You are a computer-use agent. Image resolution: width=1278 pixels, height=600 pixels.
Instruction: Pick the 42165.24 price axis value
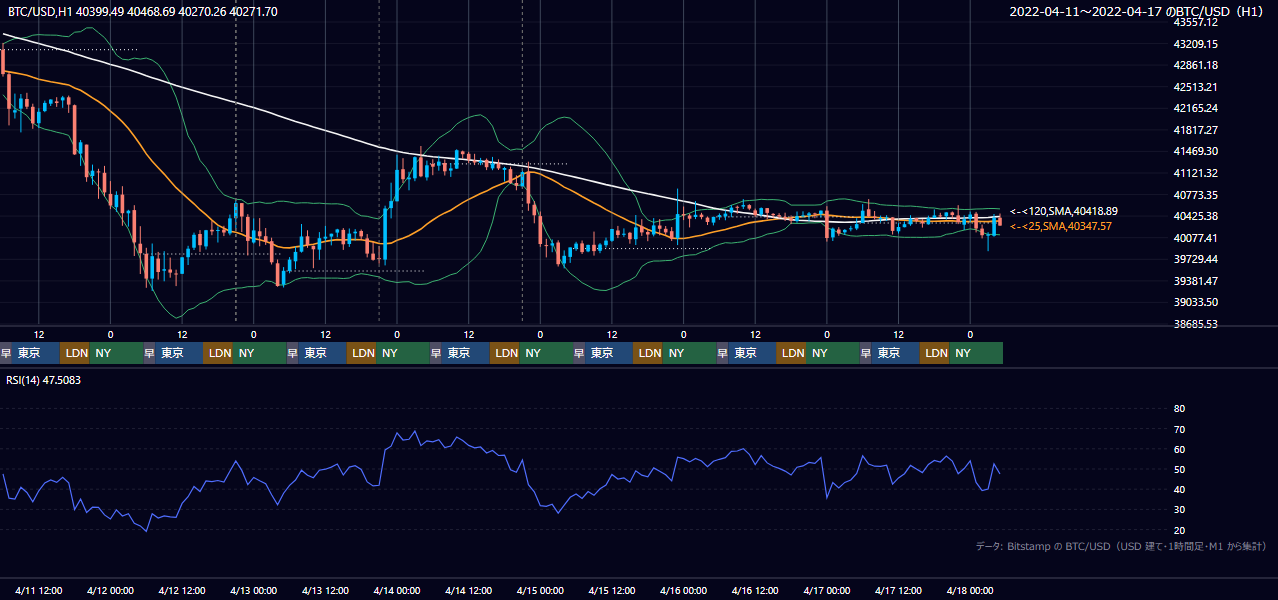[1195, 108]
